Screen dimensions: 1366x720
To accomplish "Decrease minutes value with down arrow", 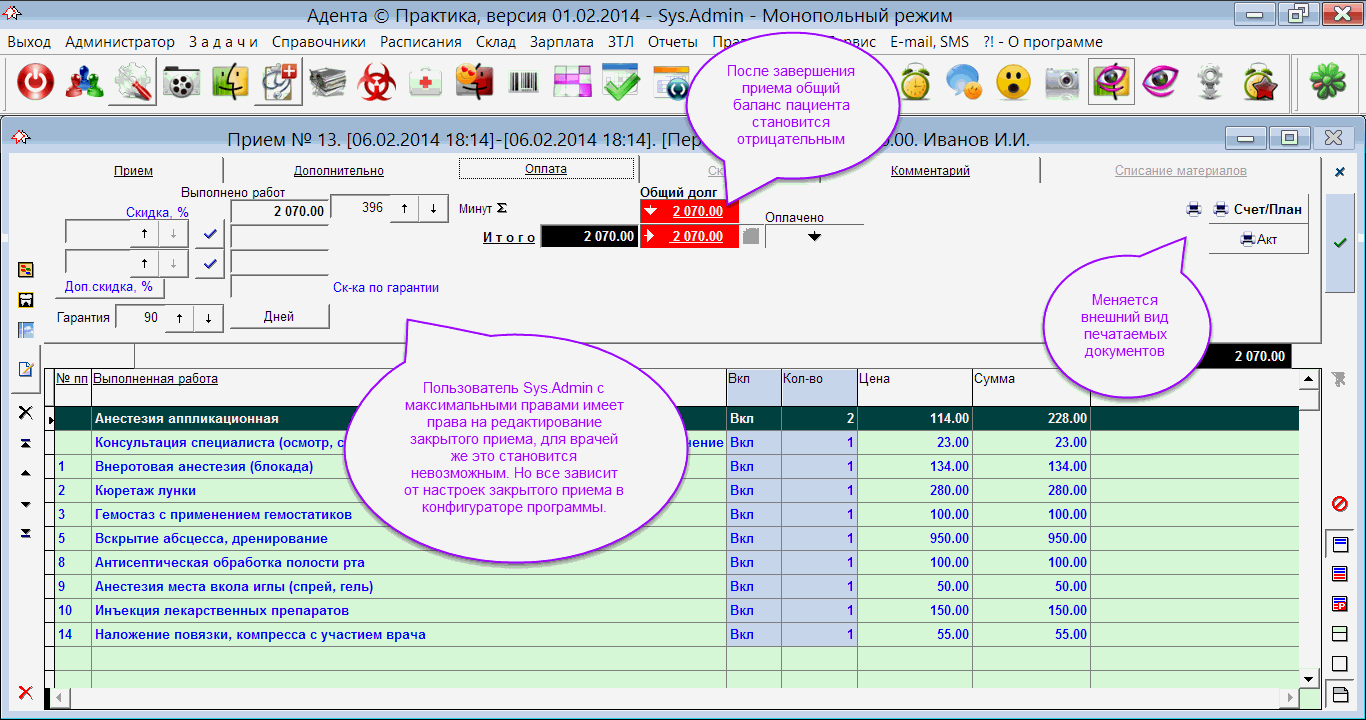I will 433,209.
